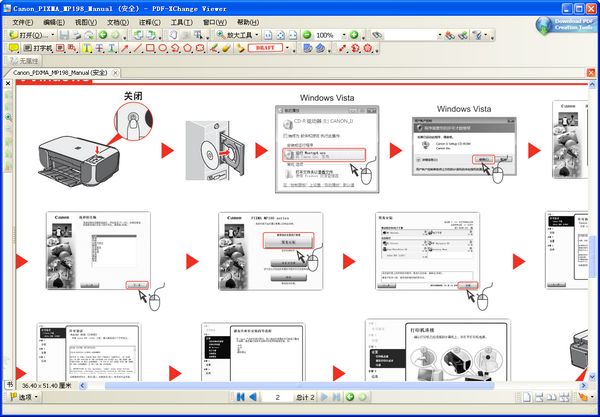Click the vertical scrollbar down arrow
Image resolution: width=600 pixels, height=417 pixels.
coord(592,377)
